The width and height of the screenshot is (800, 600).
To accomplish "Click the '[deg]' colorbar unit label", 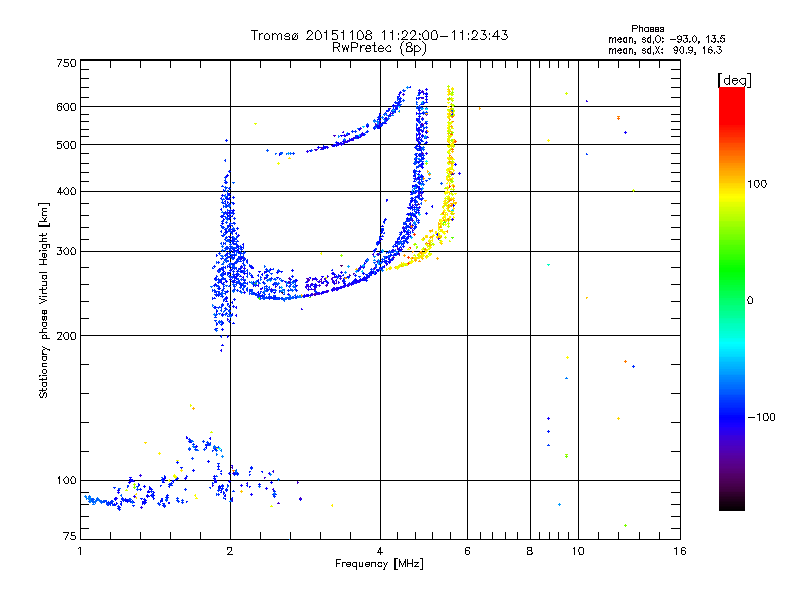I will click(734, 80).
